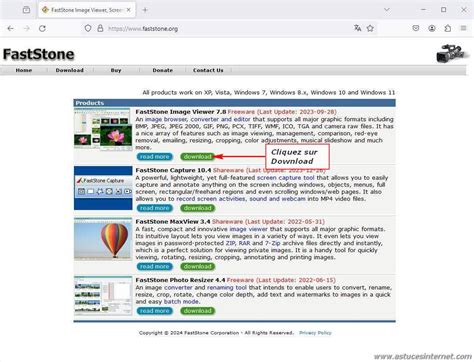The width and height of the screenshot is (474, 362).
Task: Click read more for FastStone Image Viewer
Action: pos(155,157)
